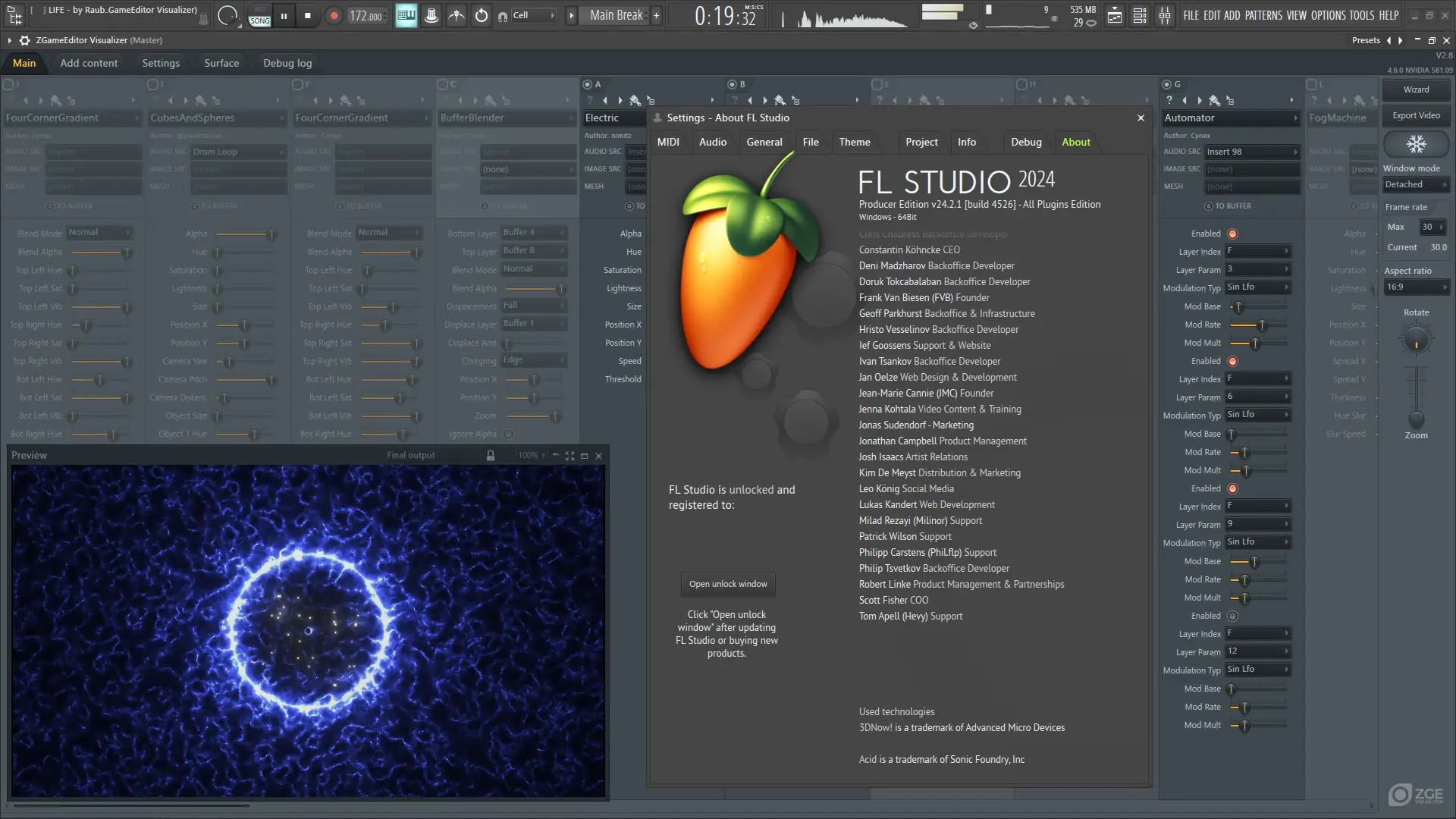
Task: Click the loop recording icon
Action: 482,15
